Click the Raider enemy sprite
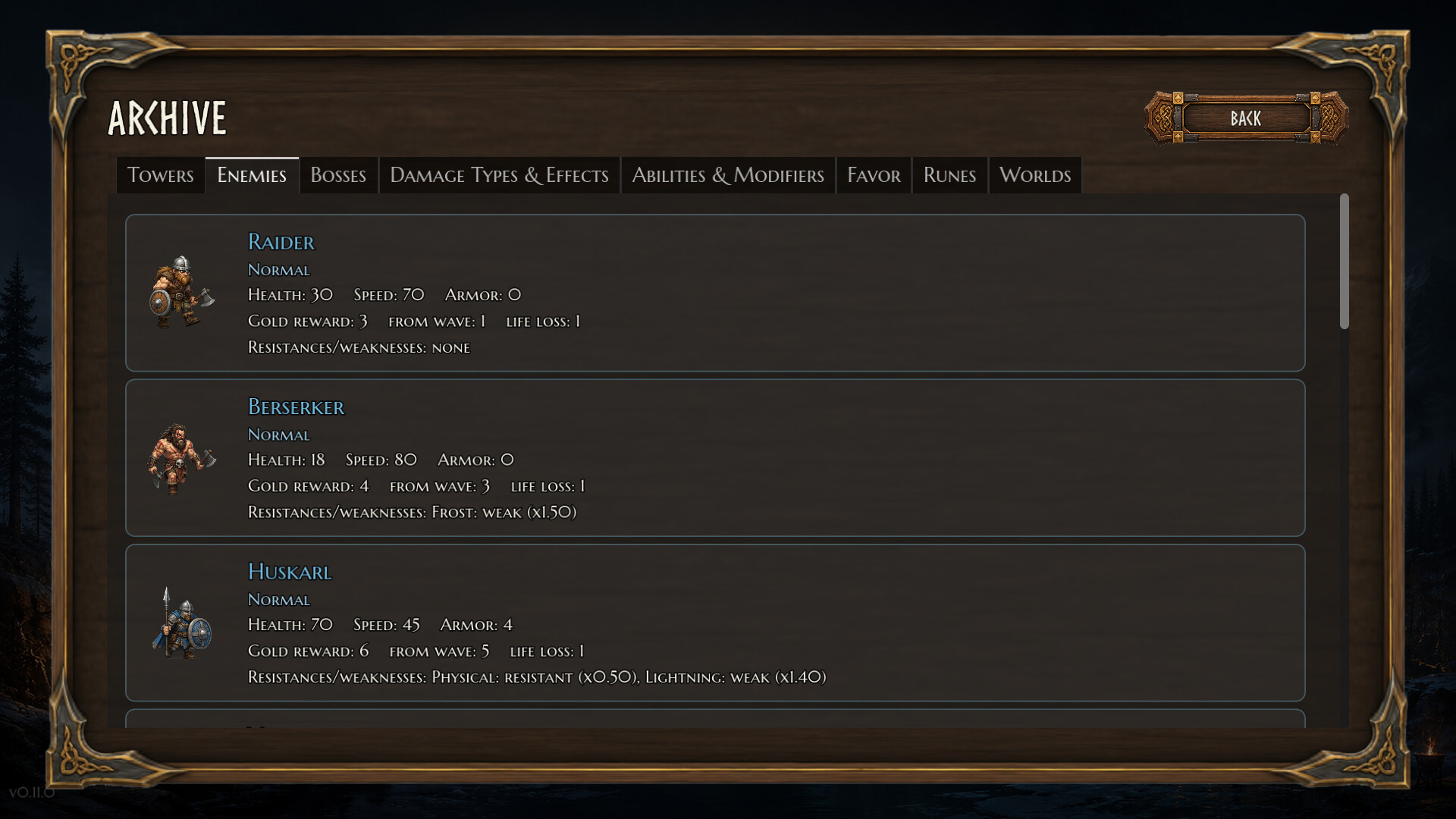The image size is (1456, 819). pyautogui.click(x=182, y=293)
